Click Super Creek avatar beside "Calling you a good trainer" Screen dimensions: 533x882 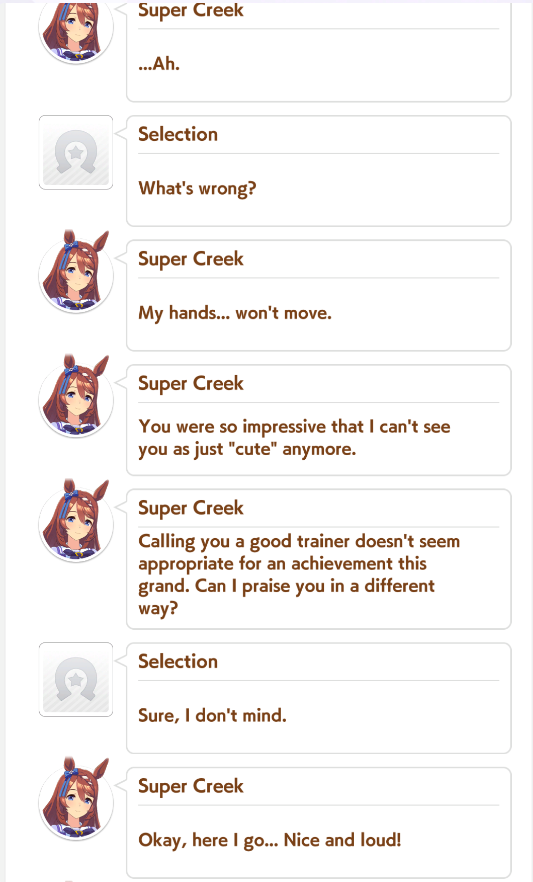pos(76,521)
